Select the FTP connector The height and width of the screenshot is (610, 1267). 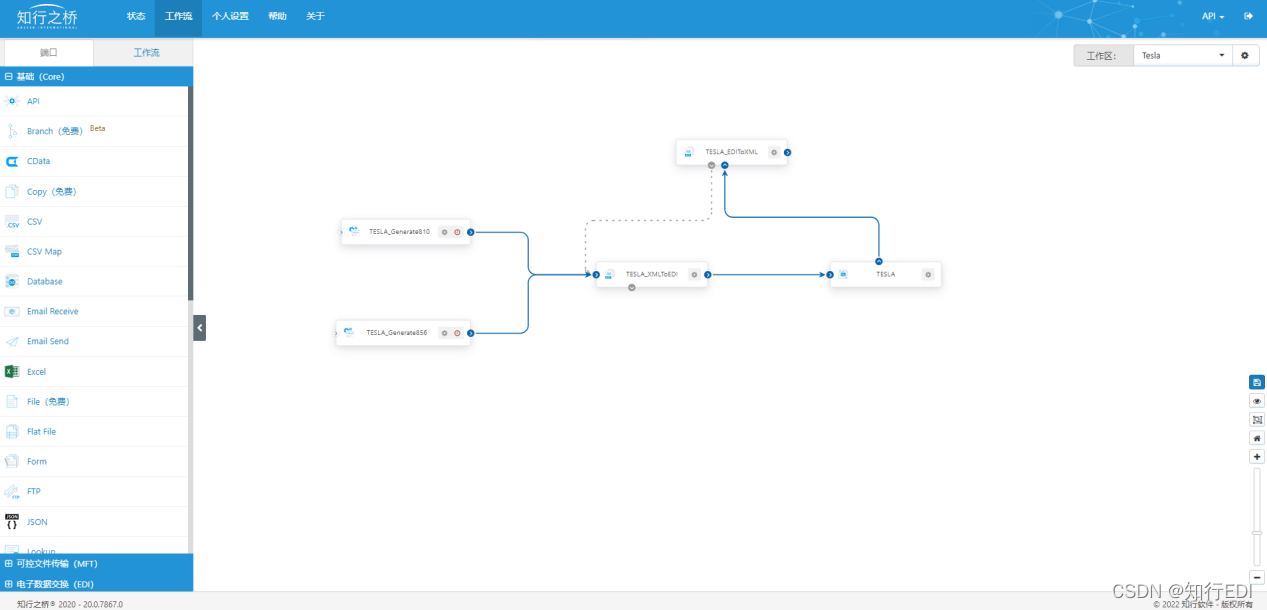pos(94,491)
